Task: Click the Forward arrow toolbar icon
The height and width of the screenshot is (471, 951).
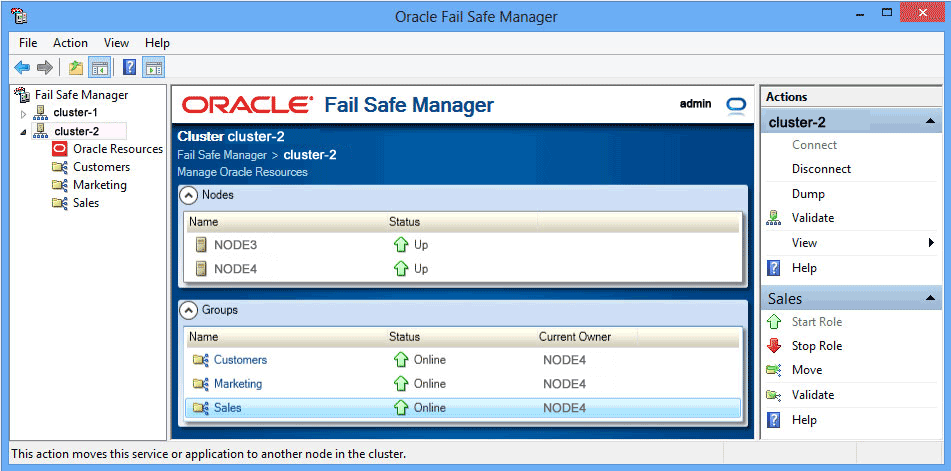Action: click(x=45, y=67)
